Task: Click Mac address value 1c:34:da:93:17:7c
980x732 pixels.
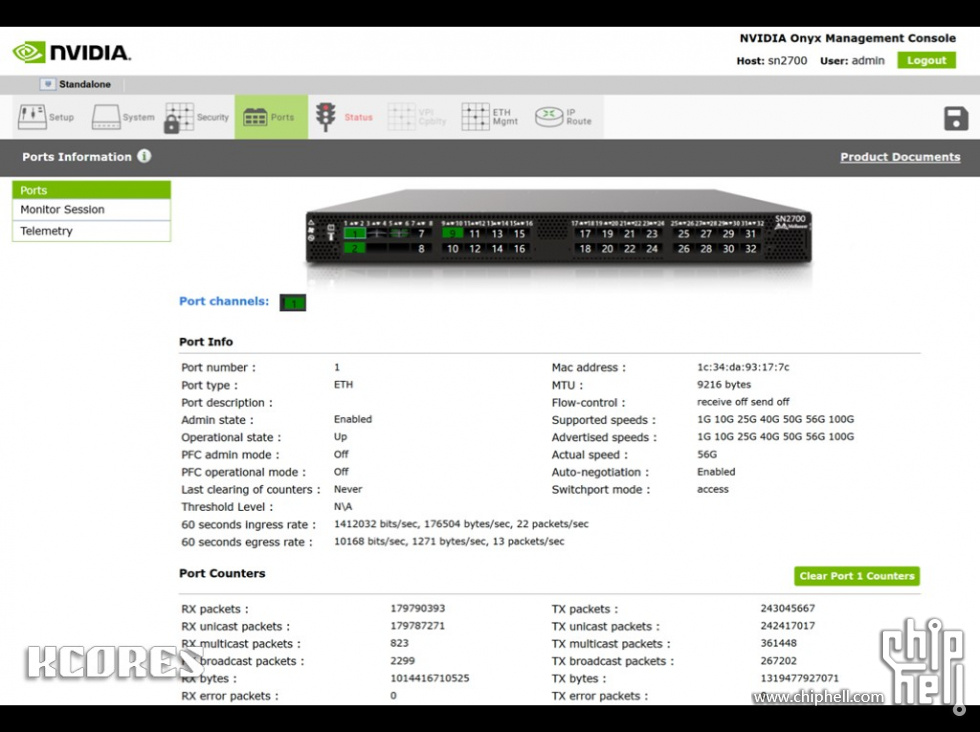Action: coord(743,367)
